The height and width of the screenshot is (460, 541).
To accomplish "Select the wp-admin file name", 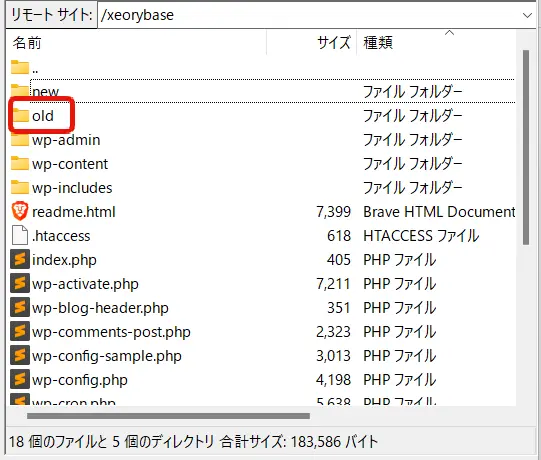I will point(66,140).
